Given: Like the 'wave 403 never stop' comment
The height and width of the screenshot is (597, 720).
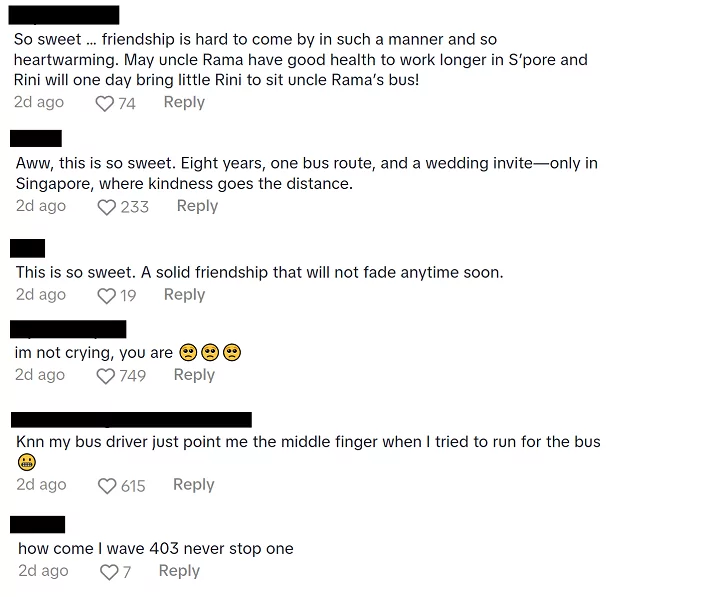Looking at the screenshot, I should click(109, 572).
